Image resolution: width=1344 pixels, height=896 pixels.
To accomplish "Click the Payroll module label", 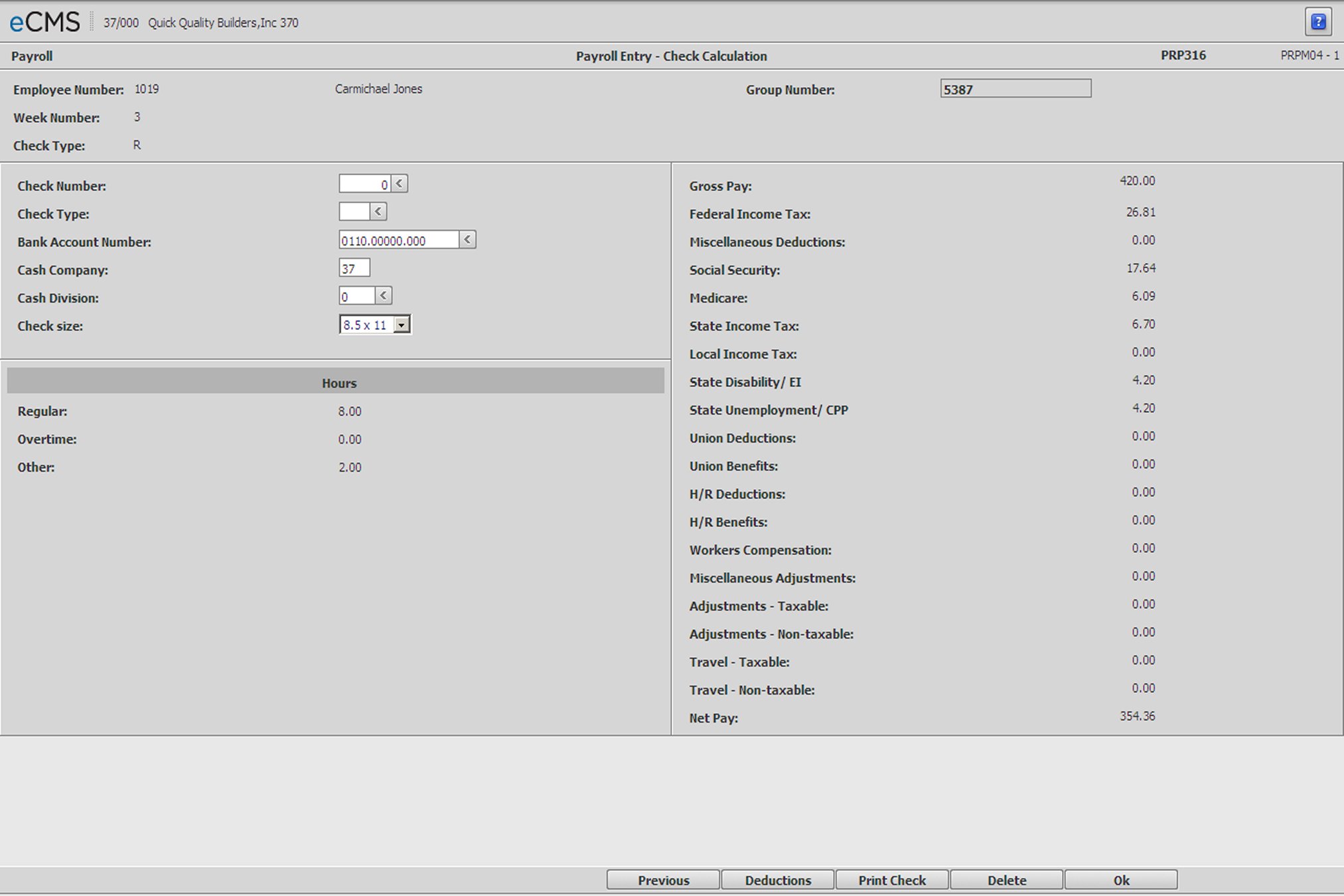I will pyautogui.click(x=32, y=56).
